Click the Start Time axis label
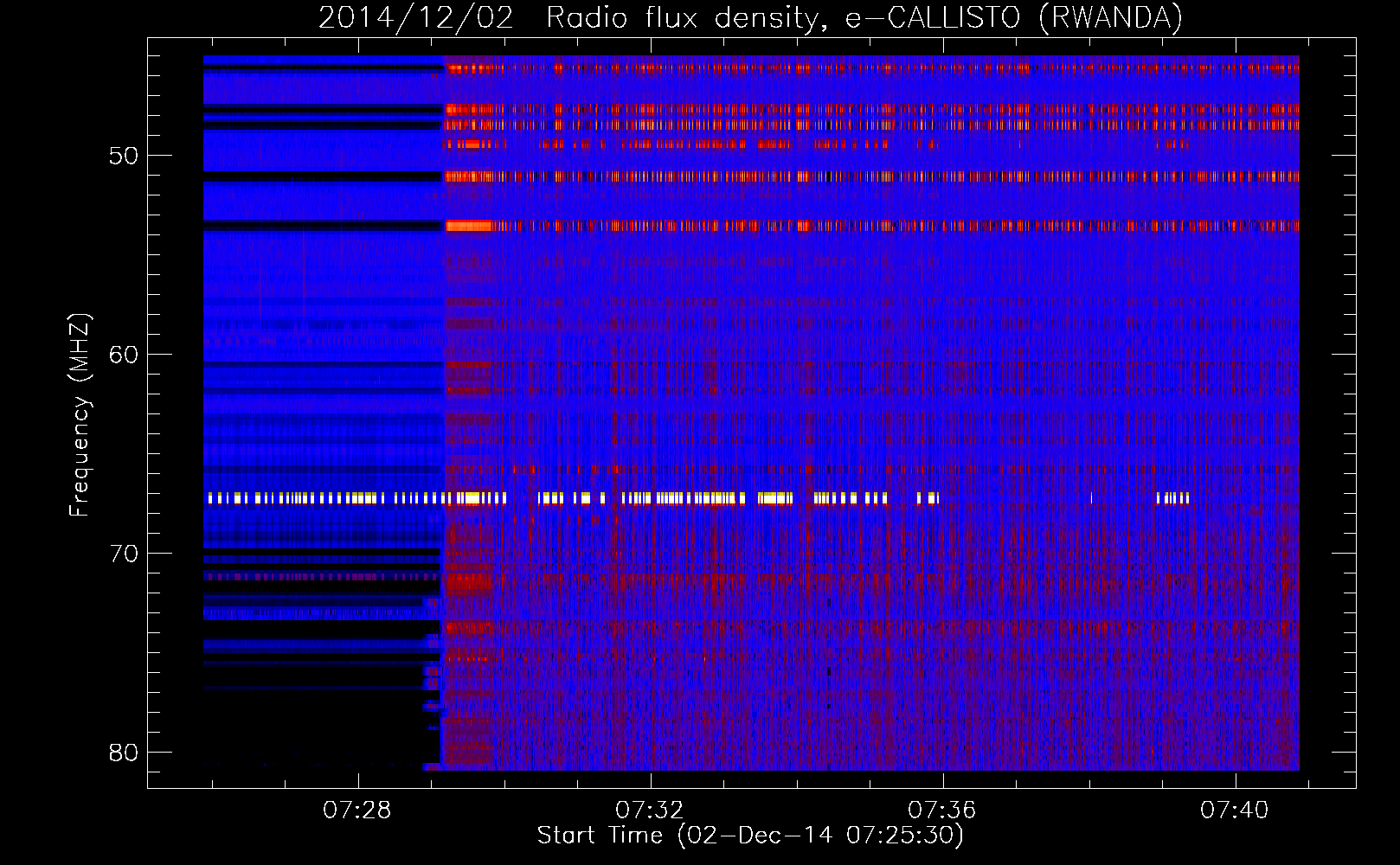This screenshot has width=1400, height=865. click(750, 836)
